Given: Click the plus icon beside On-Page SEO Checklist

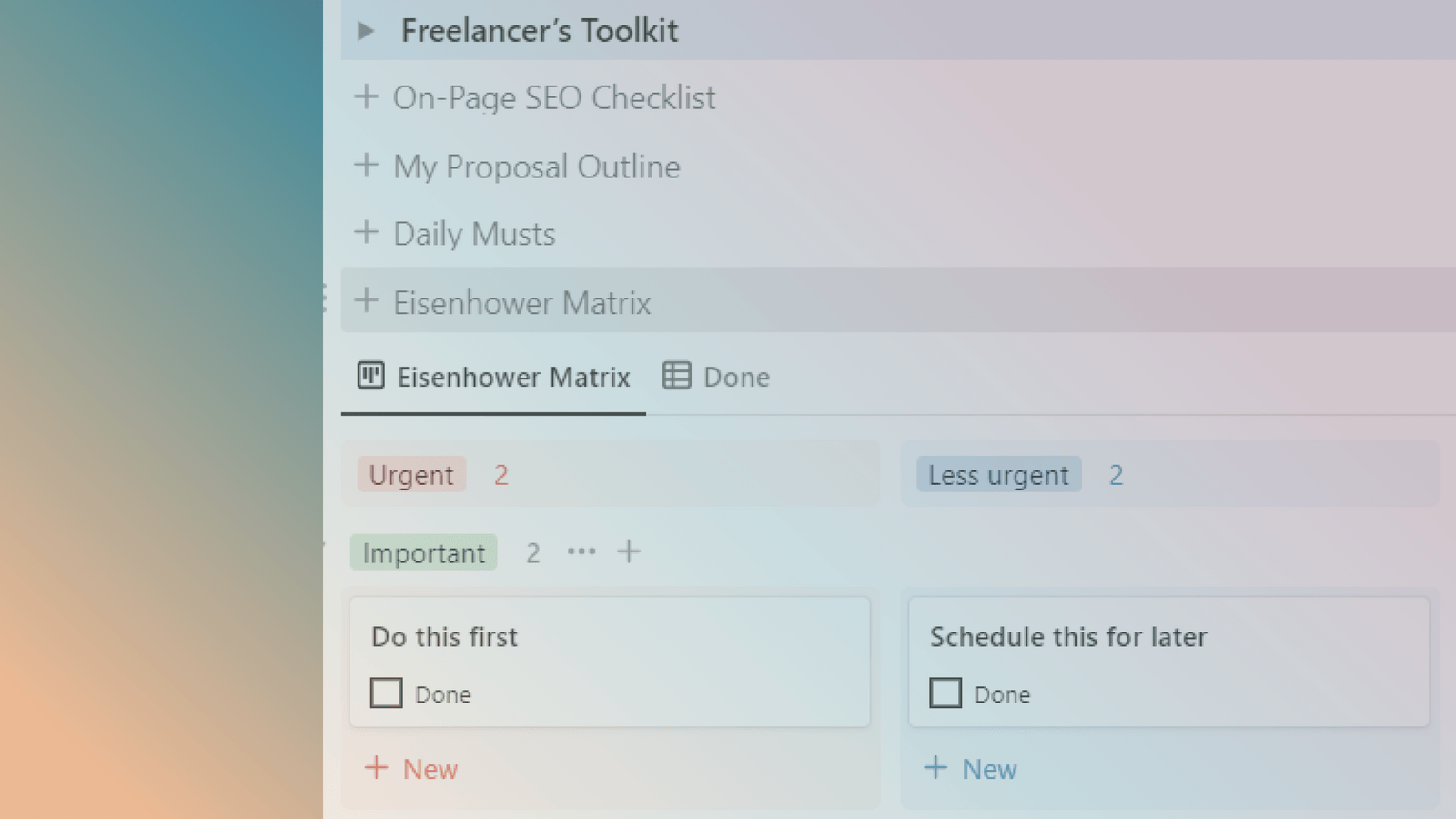Looking at the screenshot, I should (x=368, y=96).
